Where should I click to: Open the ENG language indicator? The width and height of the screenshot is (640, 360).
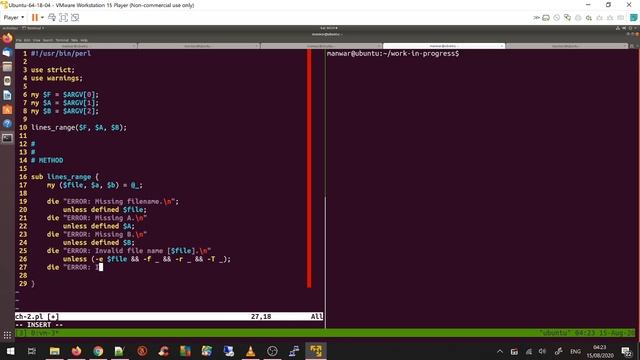pyautogui.click(x=575, y=351)
